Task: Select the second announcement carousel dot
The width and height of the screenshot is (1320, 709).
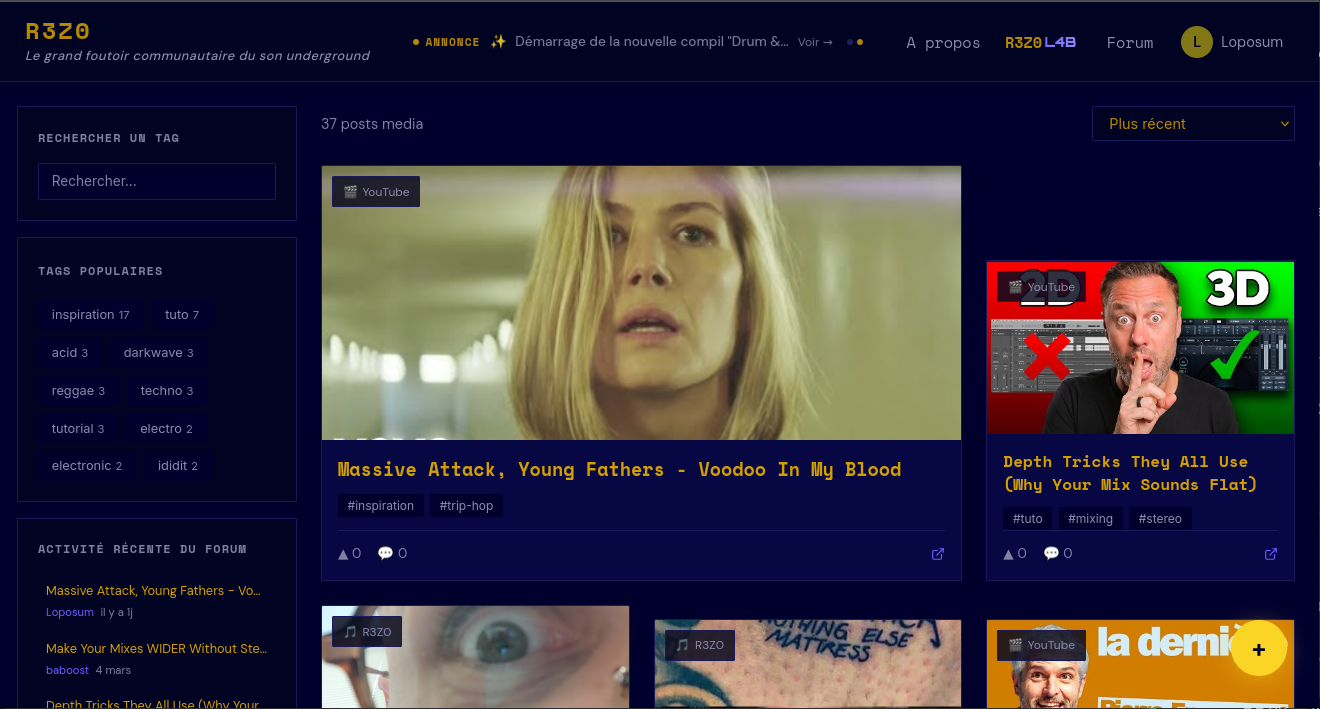Action: [860, 42]
